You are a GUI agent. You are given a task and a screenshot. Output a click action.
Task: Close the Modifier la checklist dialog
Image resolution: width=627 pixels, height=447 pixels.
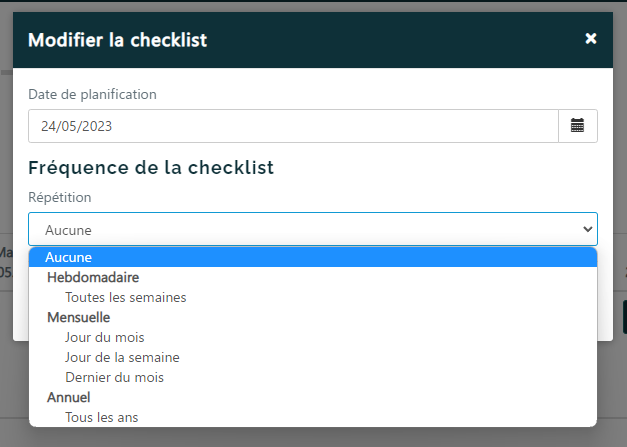[x=591, y=39]
